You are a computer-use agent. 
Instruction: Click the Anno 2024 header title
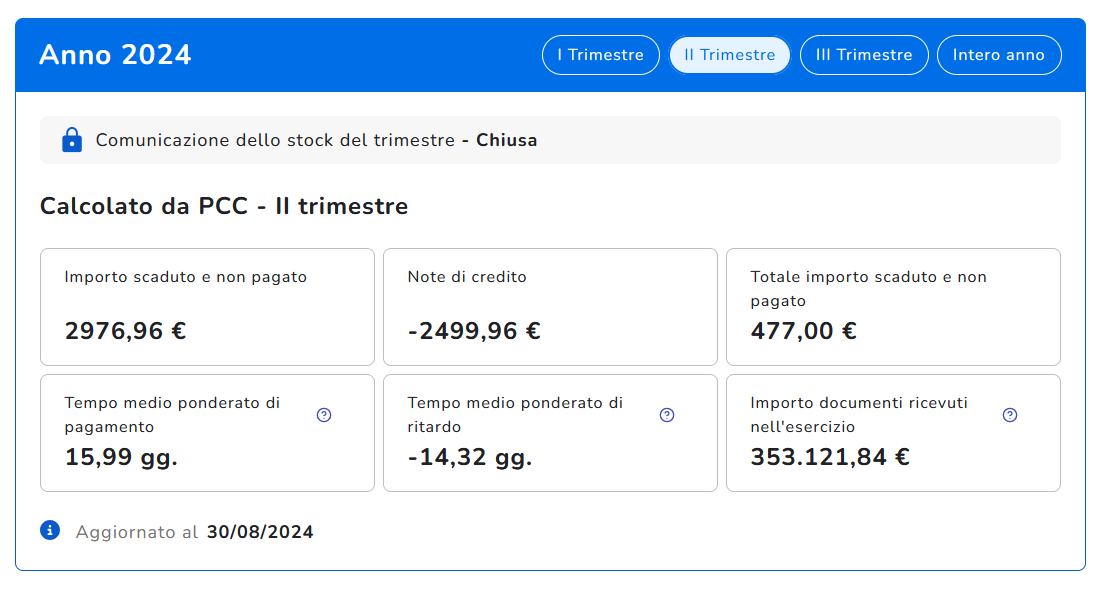click(115, 55)
